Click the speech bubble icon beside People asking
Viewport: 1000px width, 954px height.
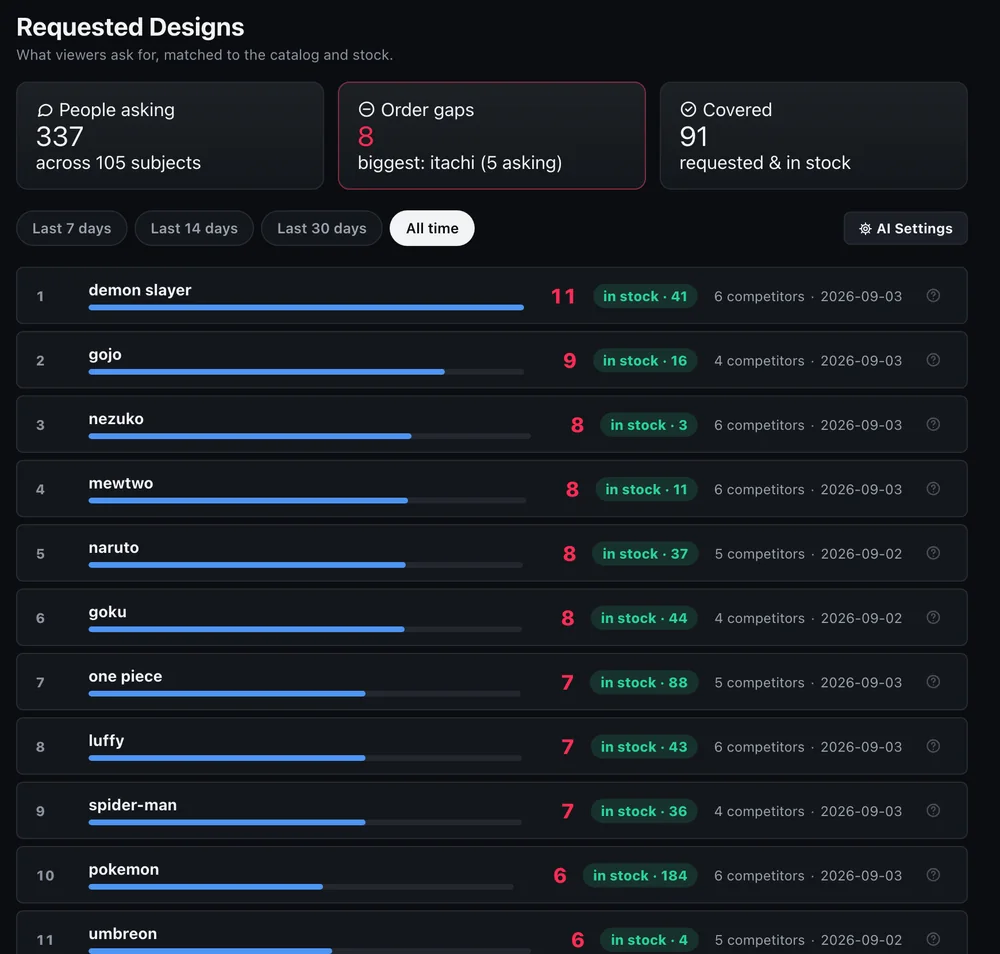tap(45, 110)
